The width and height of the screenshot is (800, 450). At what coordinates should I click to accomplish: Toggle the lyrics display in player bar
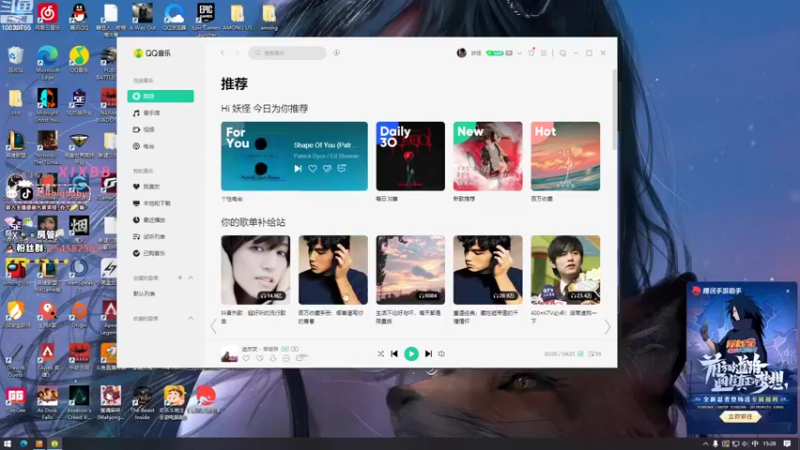[580, 354]
